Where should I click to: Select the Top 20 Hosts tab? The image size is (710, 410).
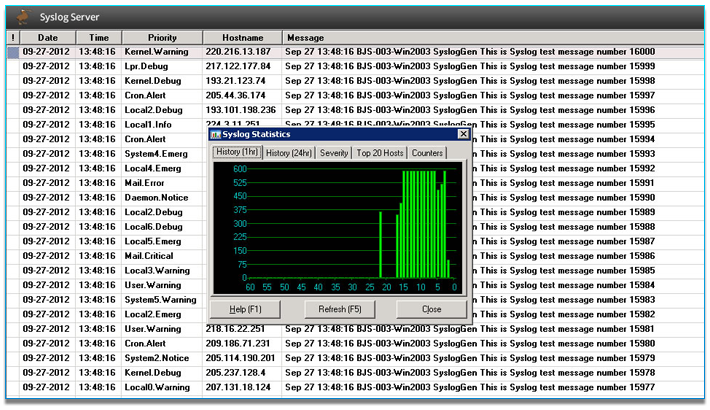click(379, 153)
